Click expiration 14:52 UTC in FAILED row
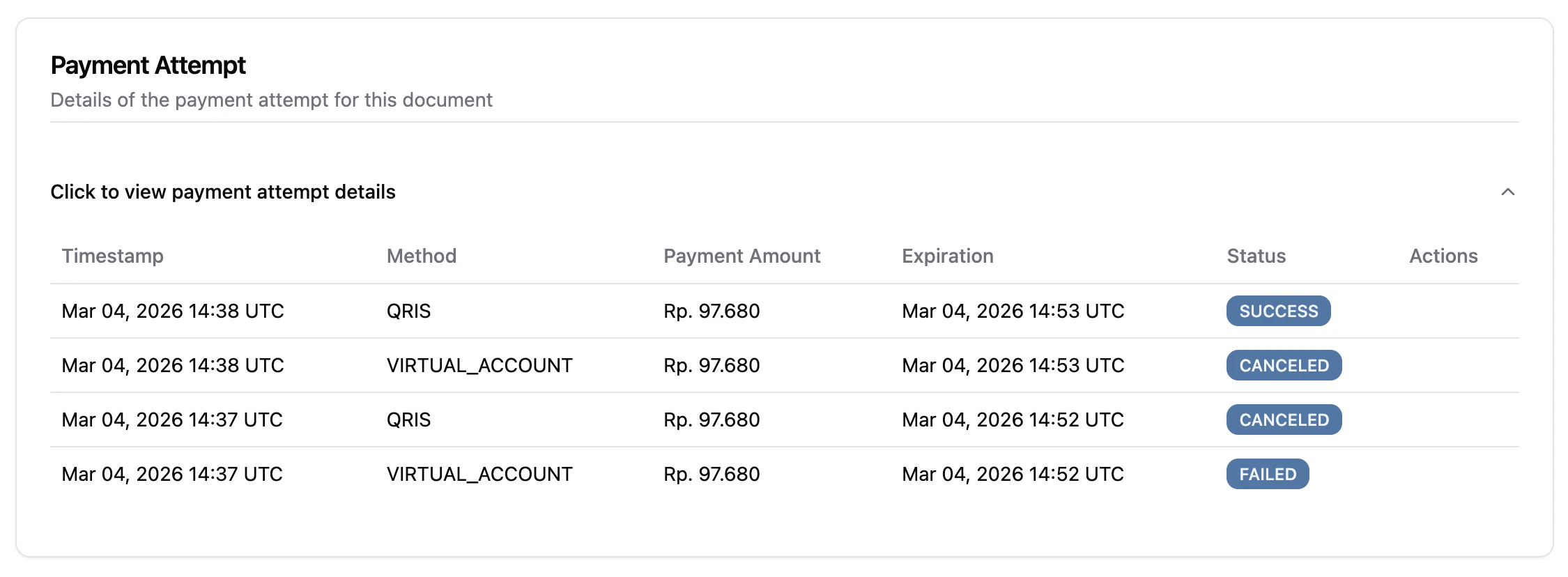 pos(1013,474)
